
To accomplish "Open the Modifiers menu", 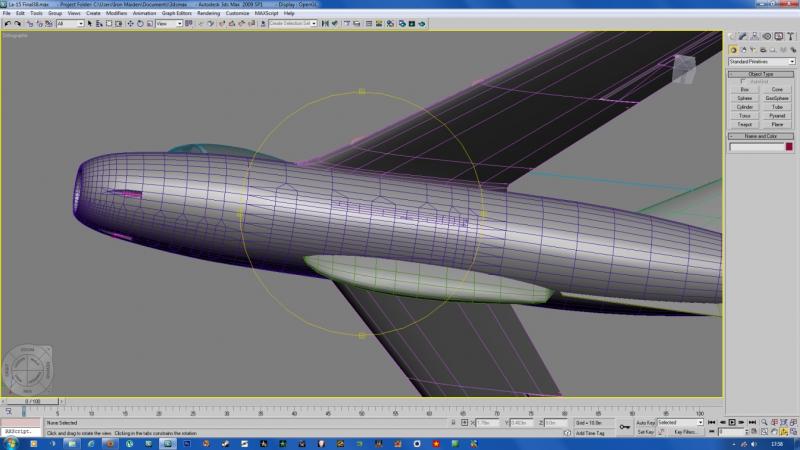I will (x=116, y=13).
